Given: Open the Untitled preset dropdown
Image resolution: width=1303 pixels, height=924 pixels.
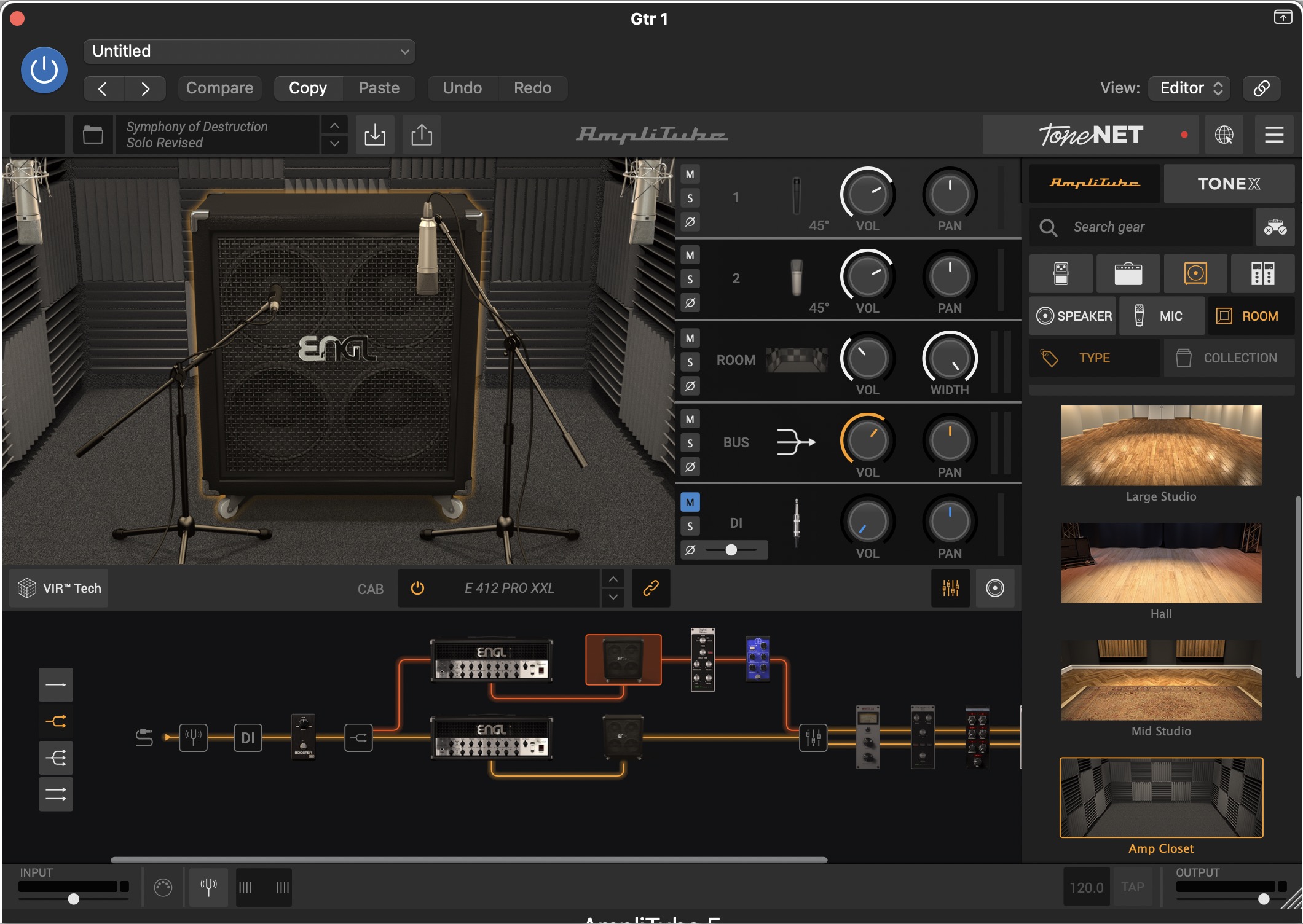Looking at the screenshot, I should [x=249, y=51].
